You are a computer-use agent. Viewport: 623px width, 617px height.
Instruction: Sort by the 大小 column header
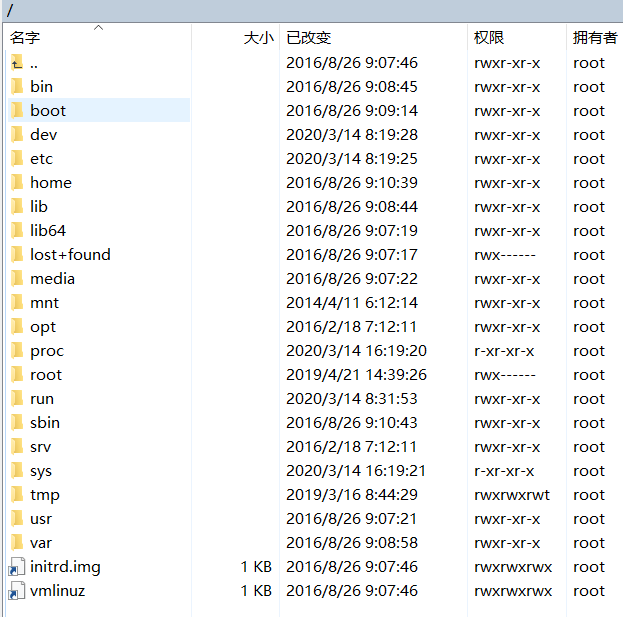[x=236, y=38]
